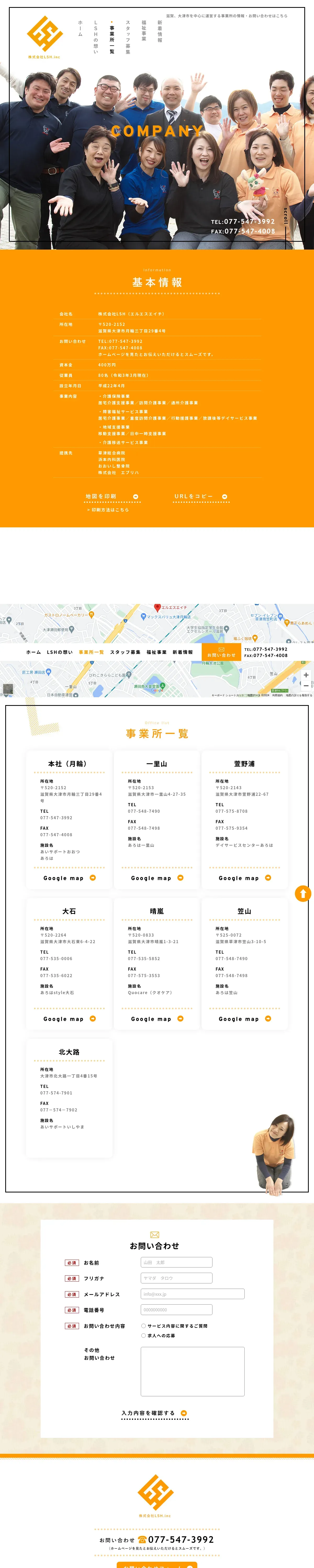Click the arrow icon beside URLをコピー
The image size is (314, 1568).
pos(224,497)
